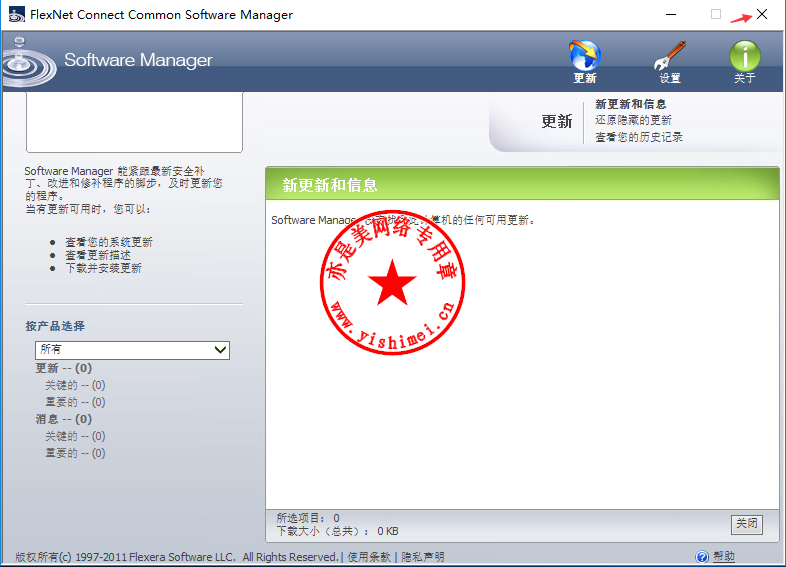The height and width of the screenshot is (567, 786).
Task: Click the 所选项目: 0 status text
Action: coord(308,518)
